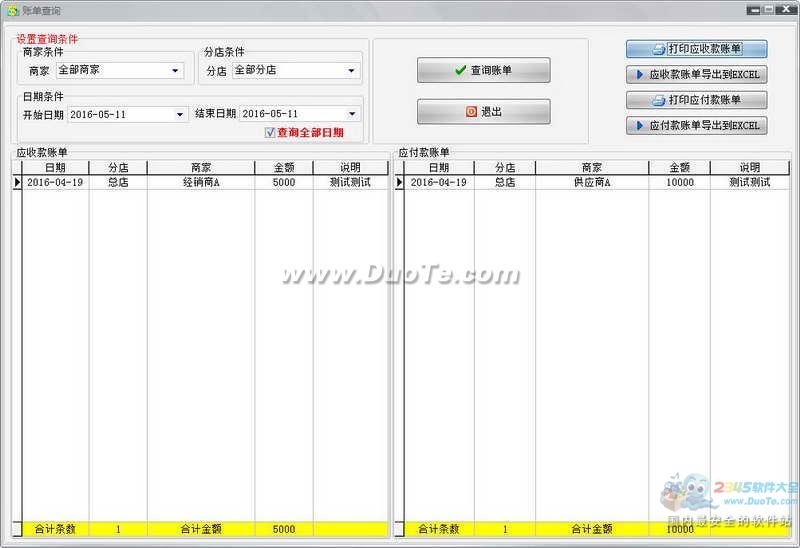800x548 pixels.
Task: Select 测试测试 note in 供应商A row
Action: point(749,182)
